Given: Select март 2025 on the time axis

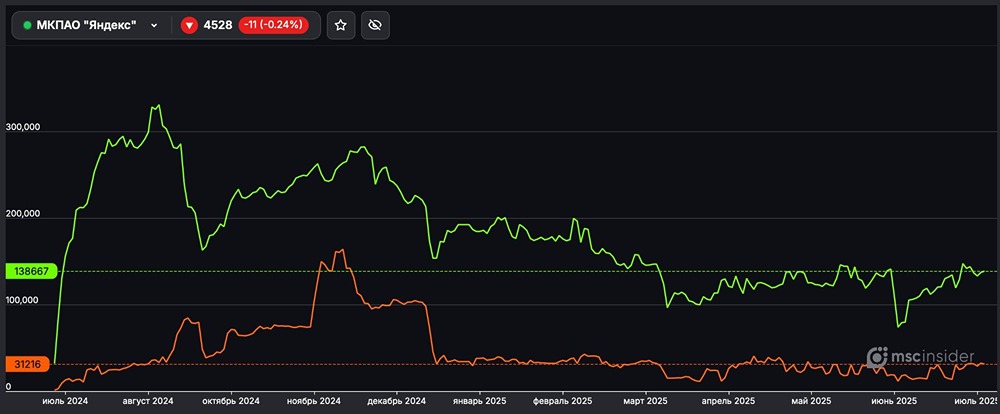Looking at the screenshot, I should 645,401.
